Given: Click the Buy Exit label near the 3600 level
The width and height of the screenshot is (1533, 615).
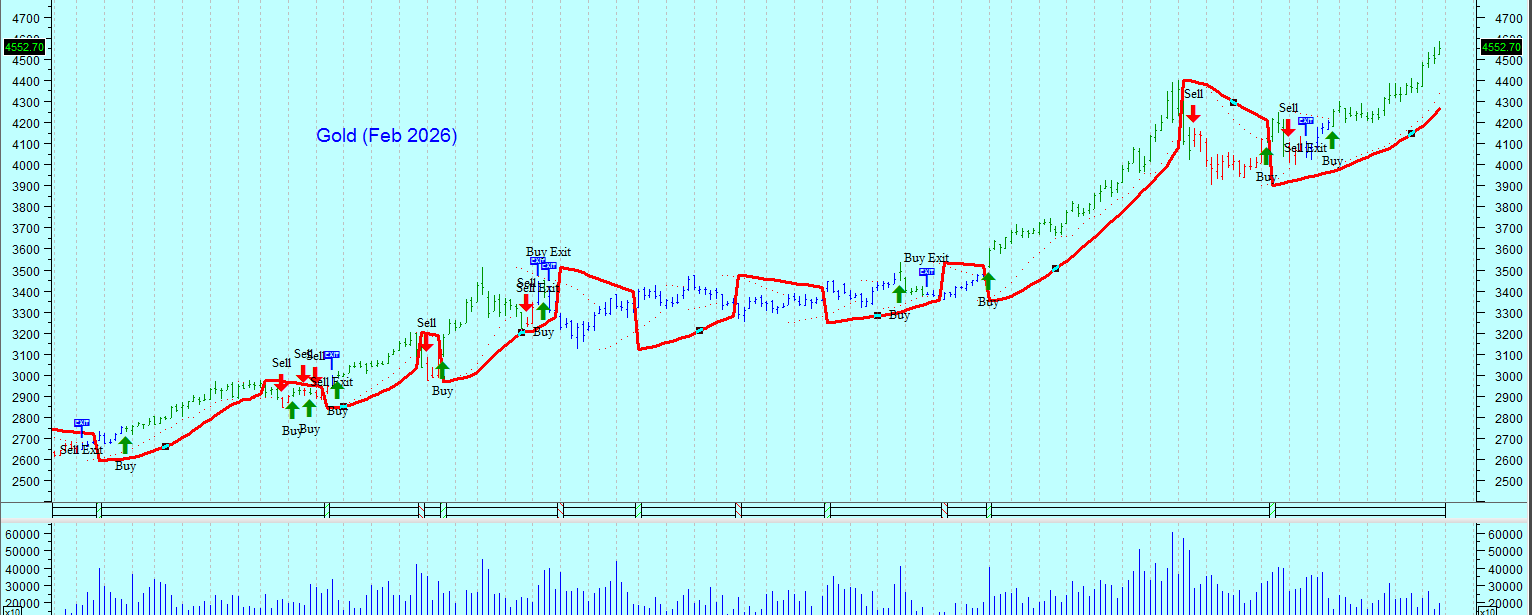Looking at the screenshot, I should (x=548, y=252).
